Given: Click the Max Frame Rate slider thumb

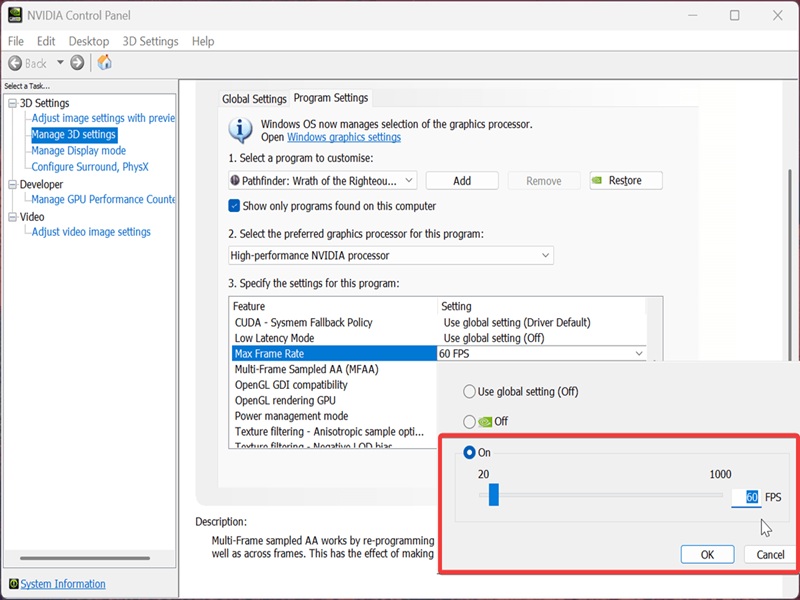Looking at the screenshot, I should 493,495.
